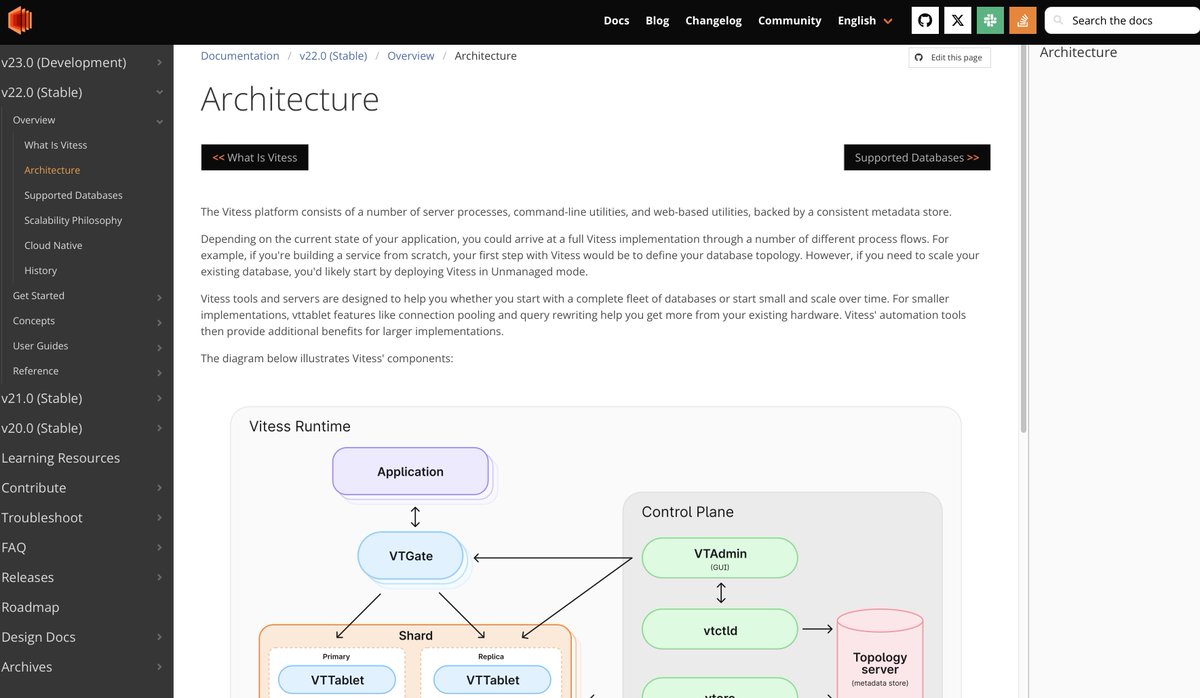Click the Documentation breadcrumb link
1200x698 pixels.
tap(240, 56)
